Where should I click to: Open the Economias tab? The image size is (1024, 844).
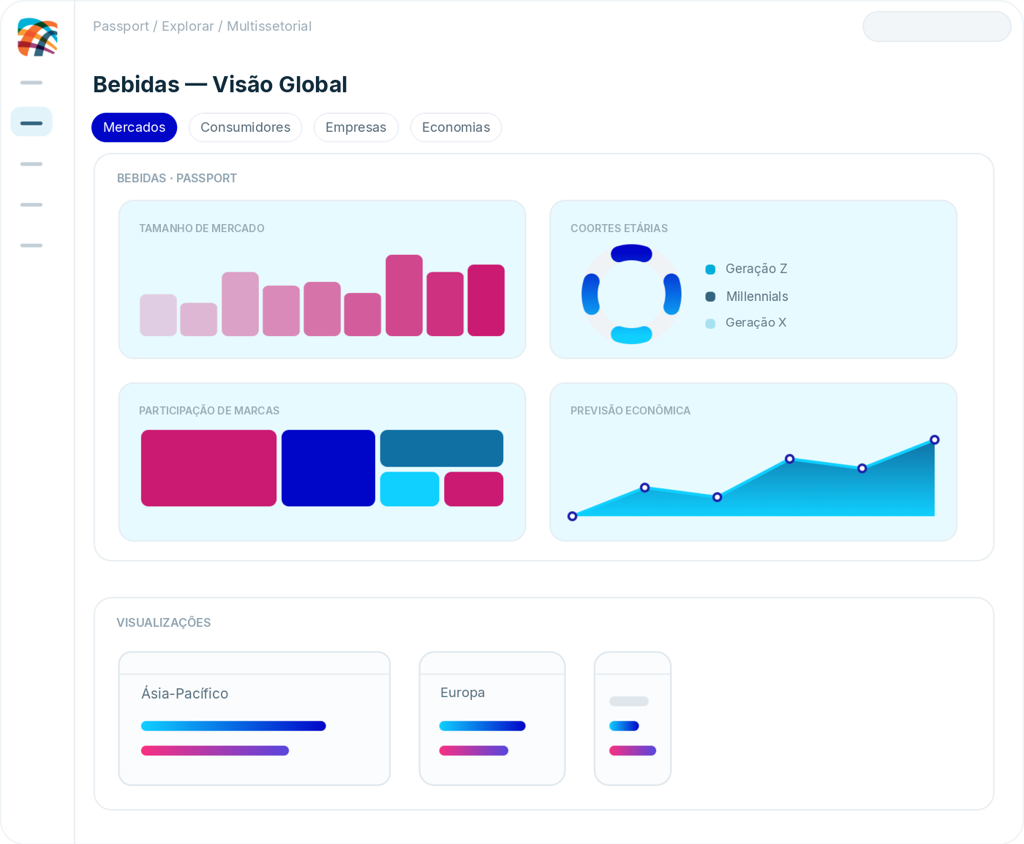(456, 127)
